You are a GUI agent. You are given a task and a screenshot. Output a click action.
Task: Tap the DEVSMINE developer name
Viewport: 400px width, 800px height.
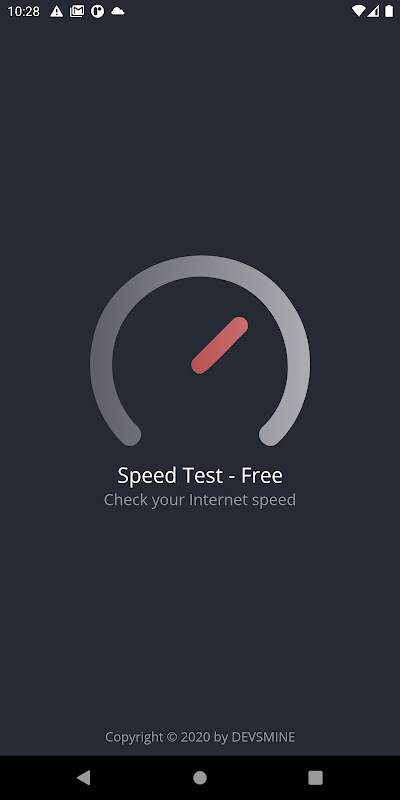coord(263,737)
